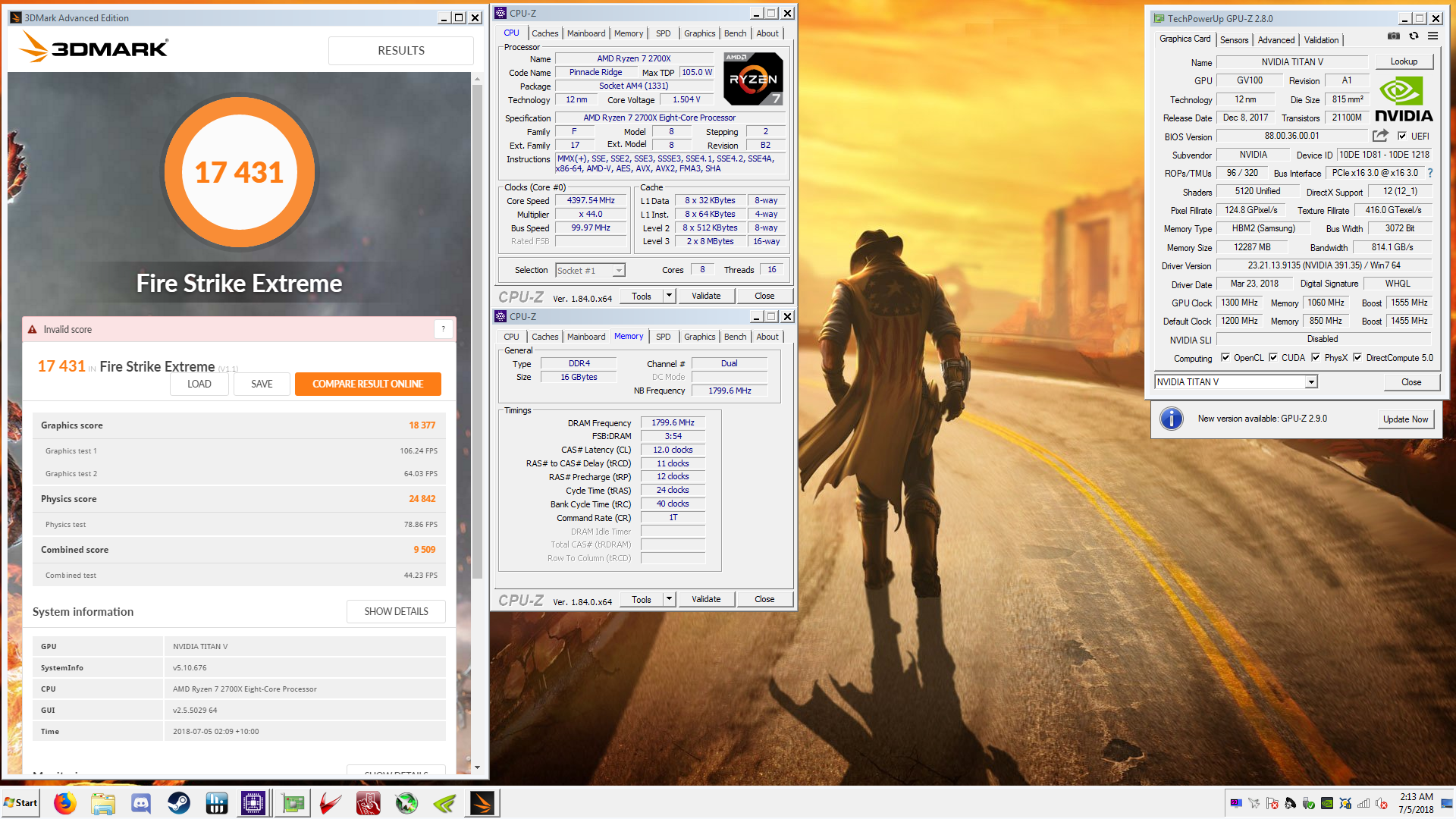Viewport: 1456px width, 819px height.
Task: Switch to Mainboard tab in upper CPU-Z
Action: 586,33
